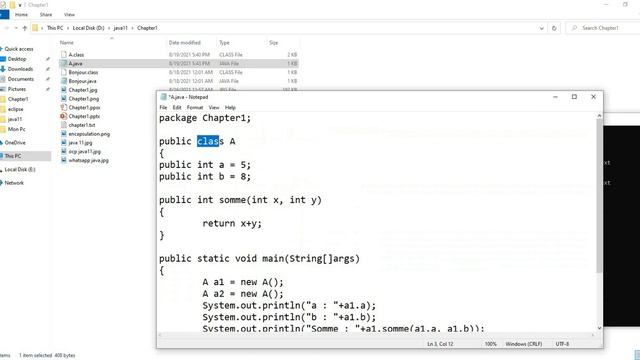The image size is (640, 360).
Task: Open Documents in Quick access
Action: (x=20, y=79)
